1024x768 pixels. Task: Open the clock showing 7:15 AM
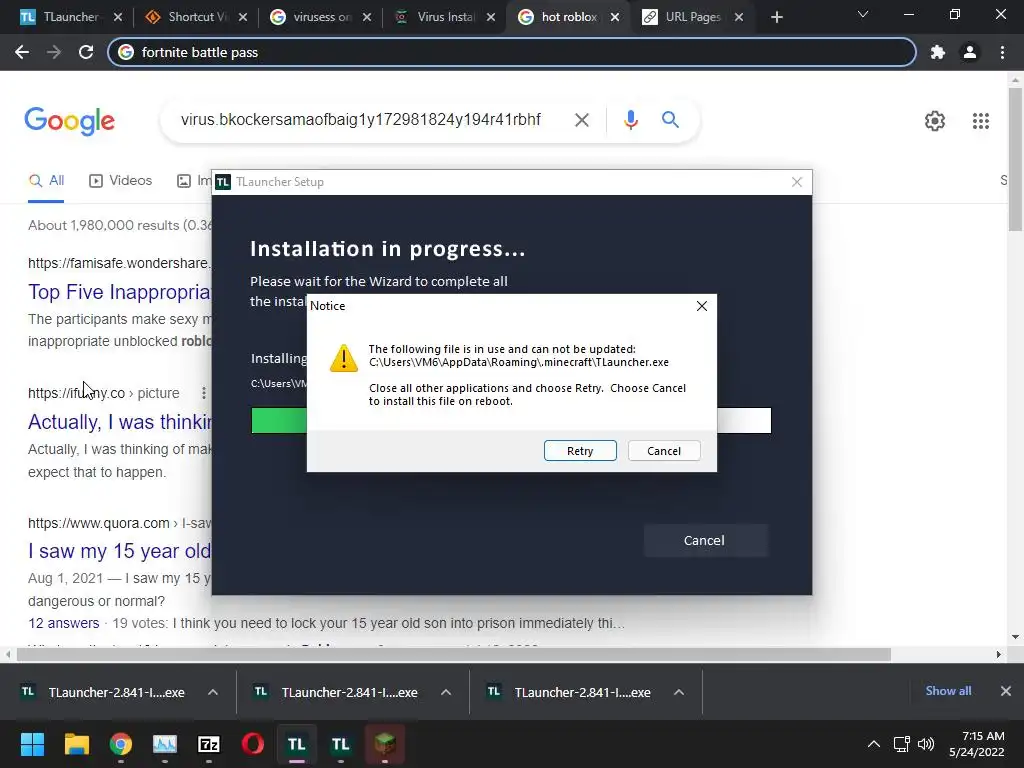[x=977, y=744]
